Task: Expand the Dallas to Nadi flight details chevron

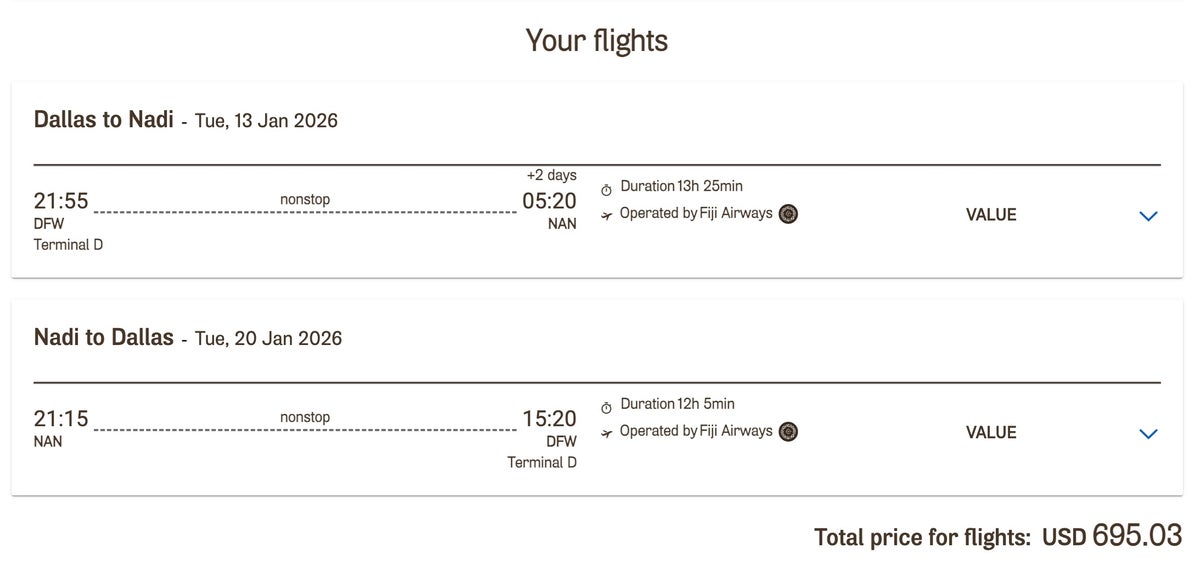Action: pos(1148,215)
